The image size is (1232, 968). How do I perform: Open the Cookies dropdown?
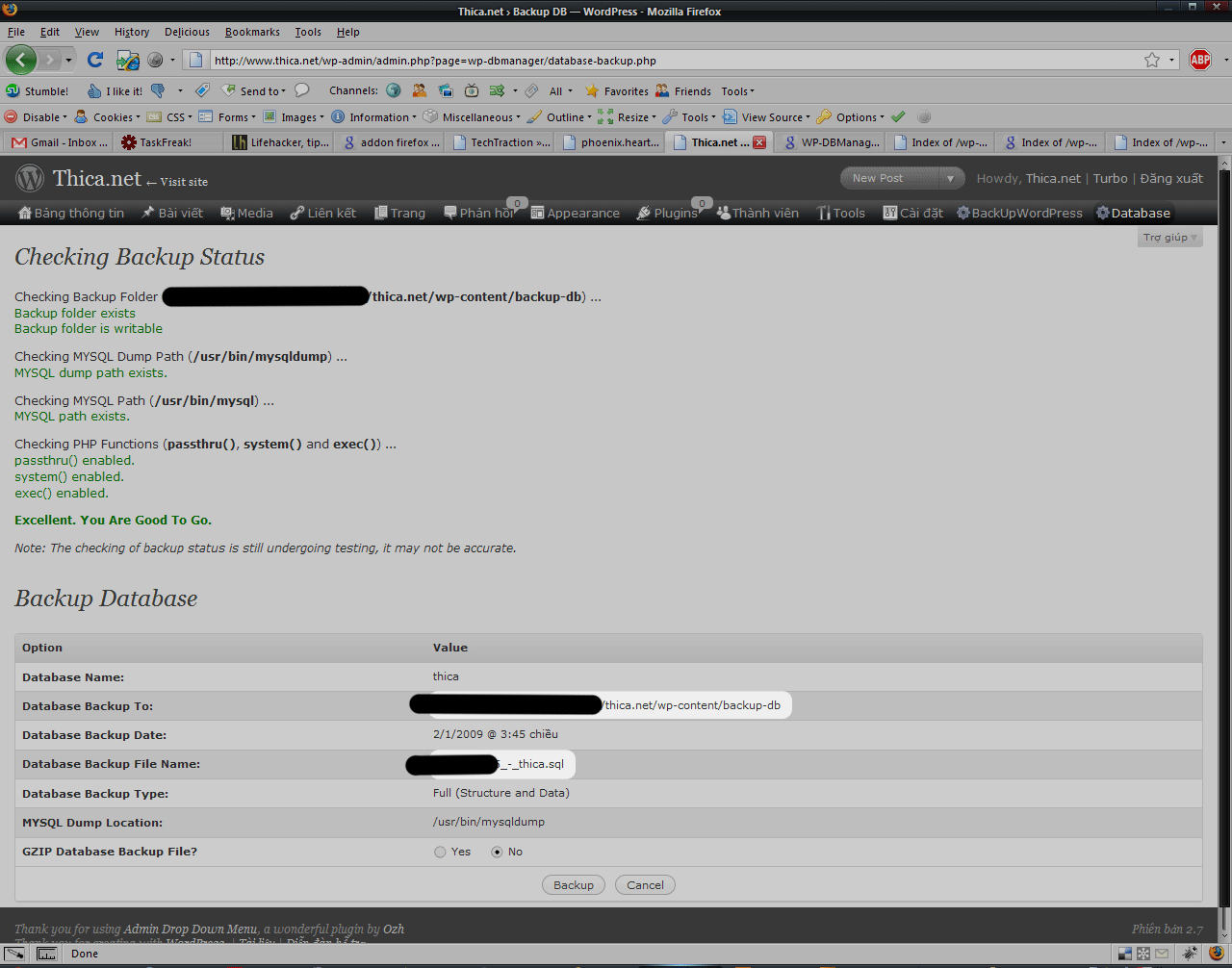(x=108, y=117)
